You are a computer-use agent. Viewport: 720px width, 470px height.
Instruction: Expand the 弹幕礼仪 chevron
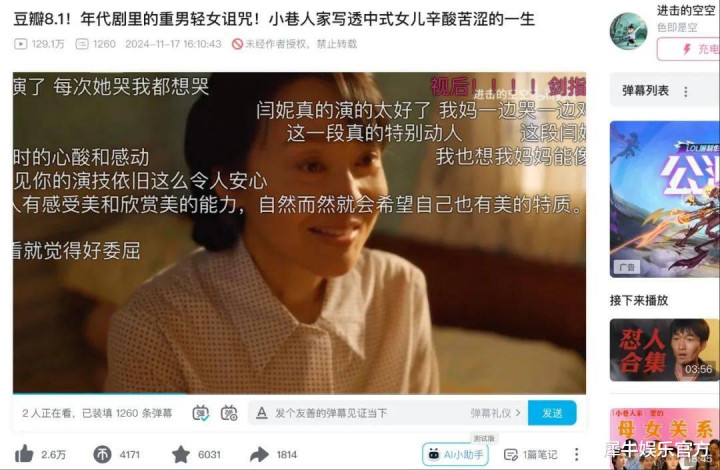point(518,413)
